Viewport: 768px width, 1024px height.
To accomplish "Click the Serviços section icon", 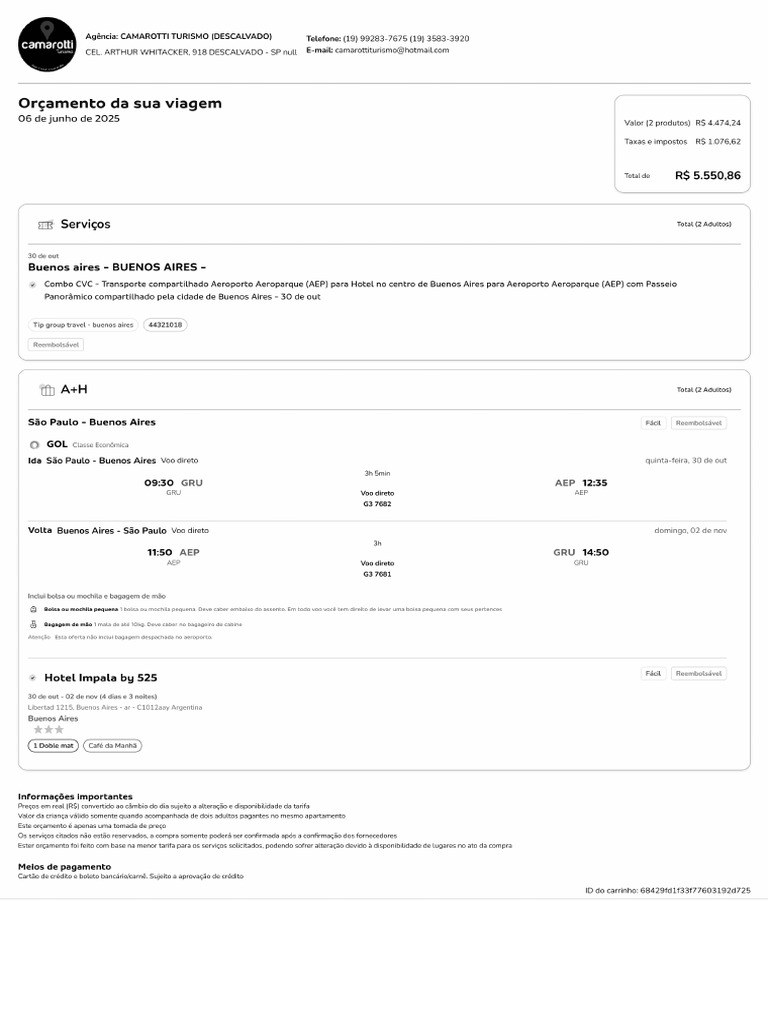I will click(x=45, y=225).
